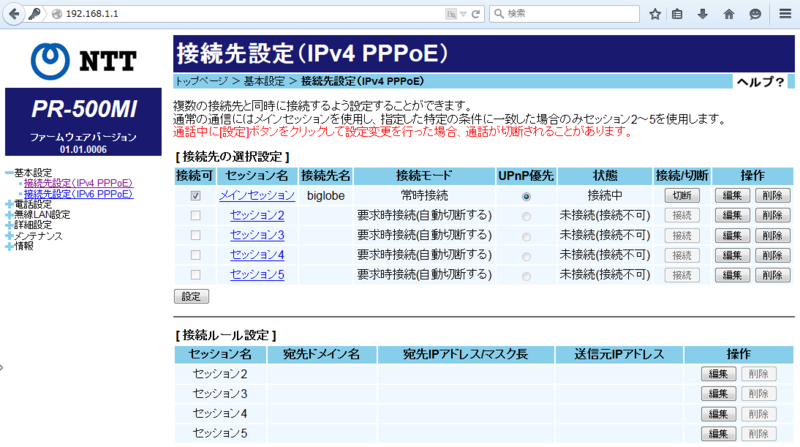
Task: Click the 接続中 status cell
Action: coord(605,195)
